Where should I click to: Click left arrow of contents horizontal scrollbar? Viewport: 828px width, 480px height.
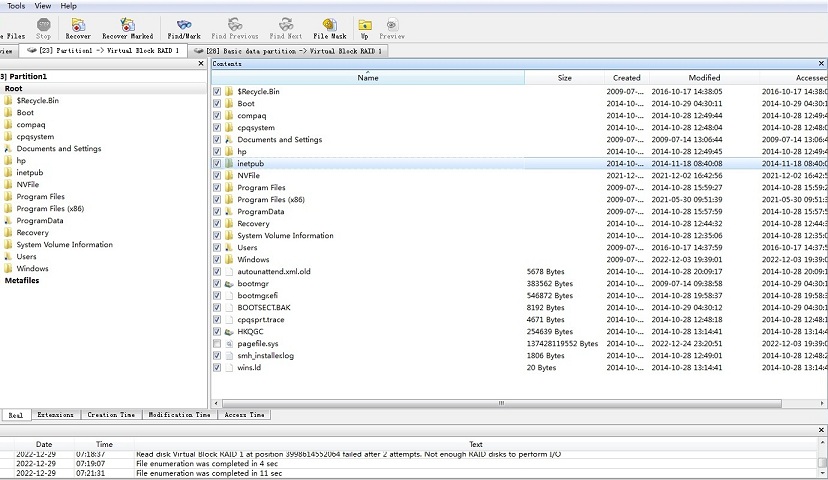[x=215, y=403]
